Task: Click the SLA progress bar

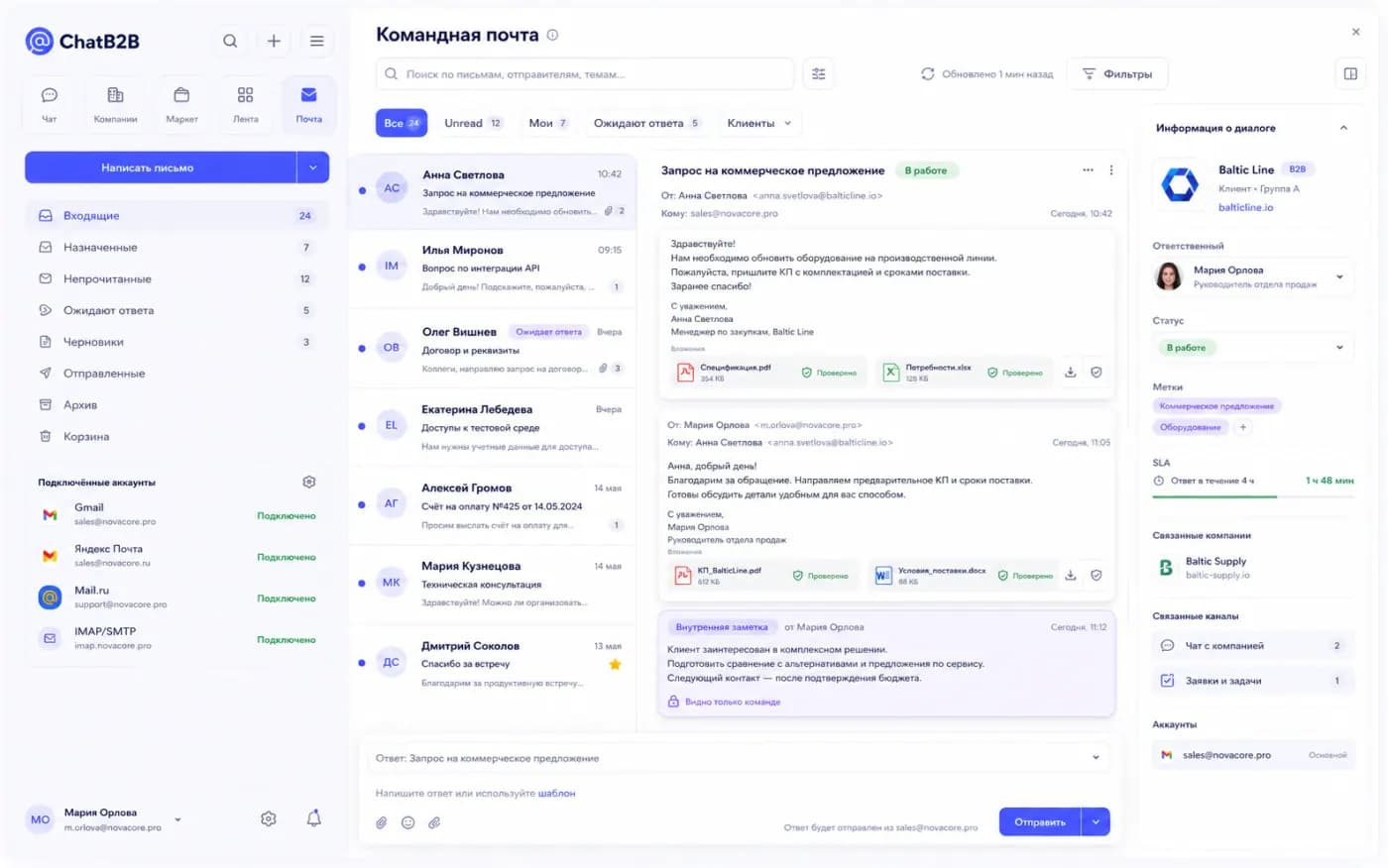Action: click(1253, 495)
